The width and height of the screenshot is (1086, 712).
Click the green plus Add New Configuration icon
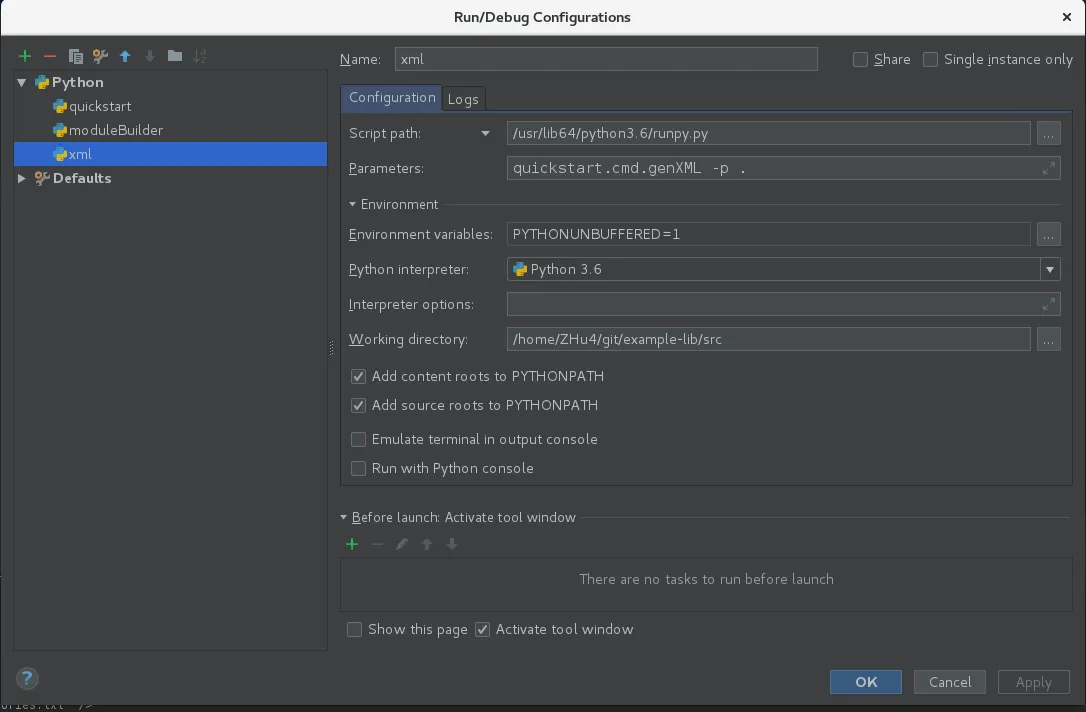tap(25, 57)
